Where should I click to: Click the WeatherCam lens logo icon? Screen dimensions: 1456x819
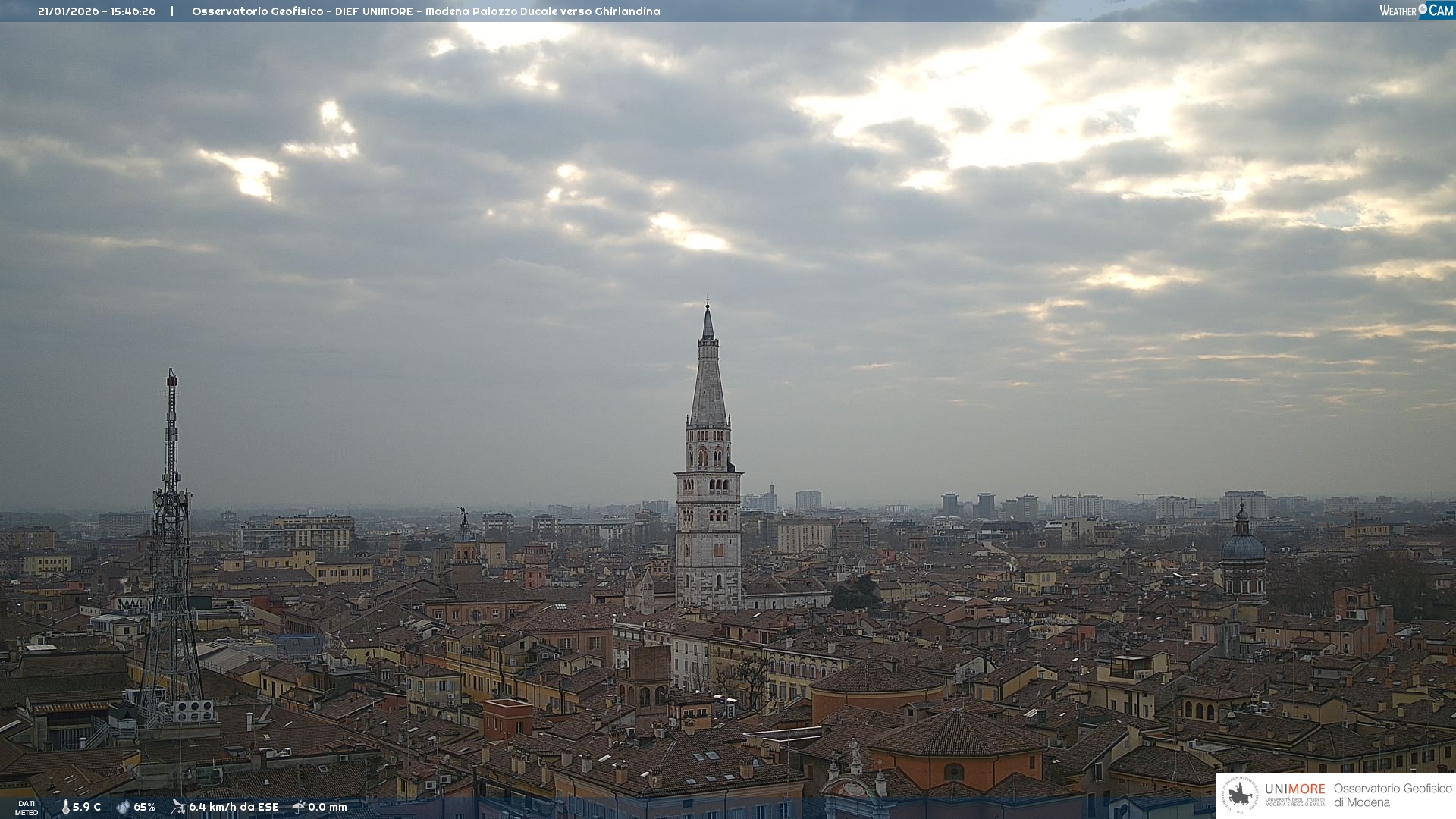pyautogui.click(x=1423, y=9)
